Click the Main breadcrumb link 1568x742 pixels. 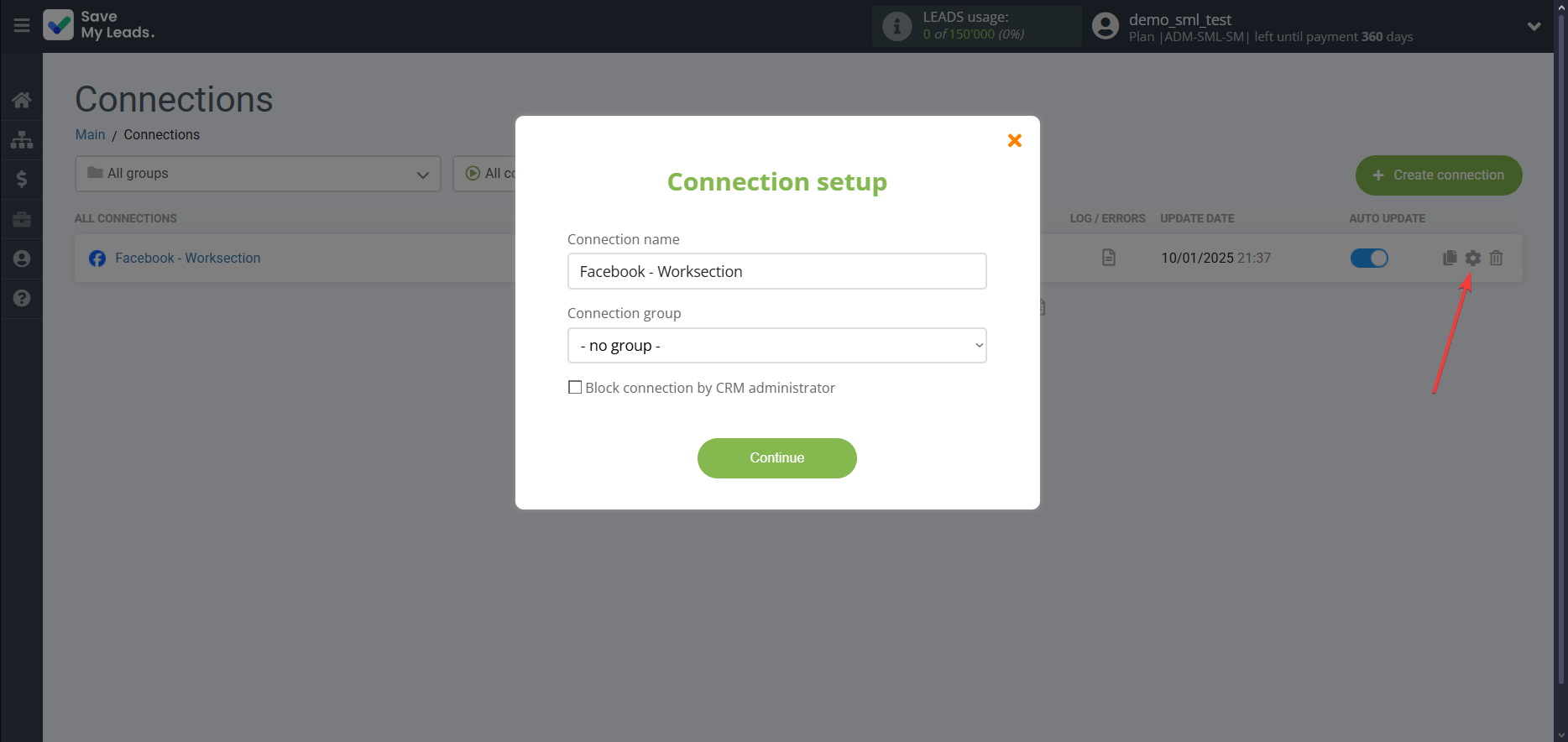90,135
